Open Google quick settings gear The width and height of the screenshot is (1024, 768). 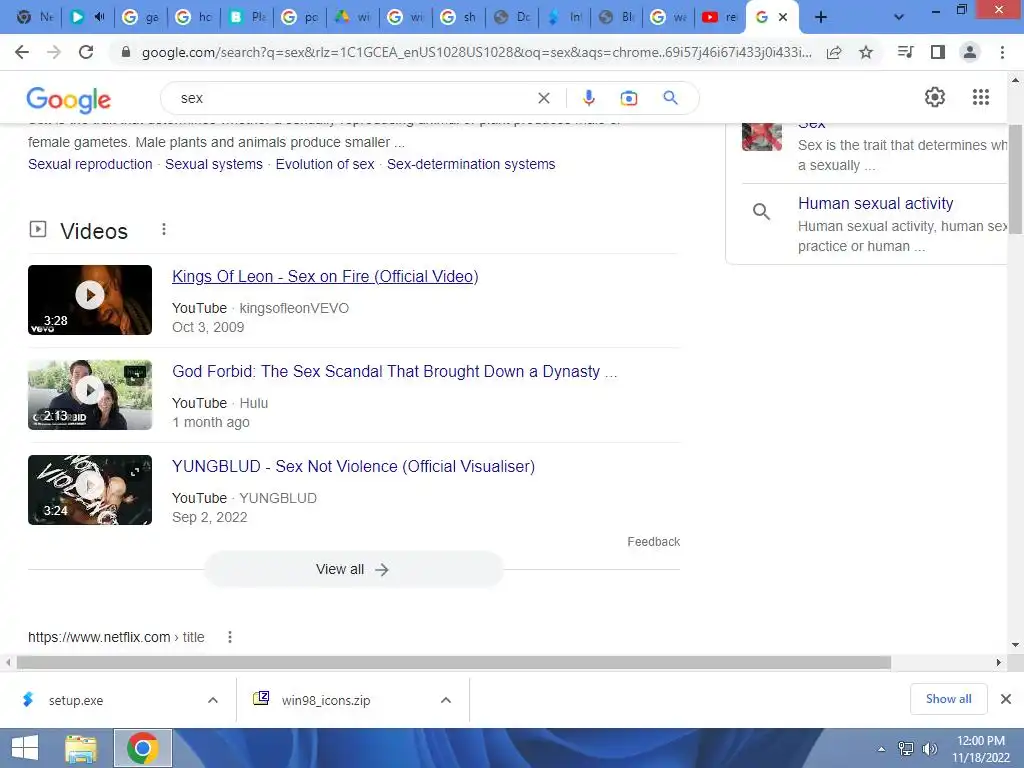935,97
